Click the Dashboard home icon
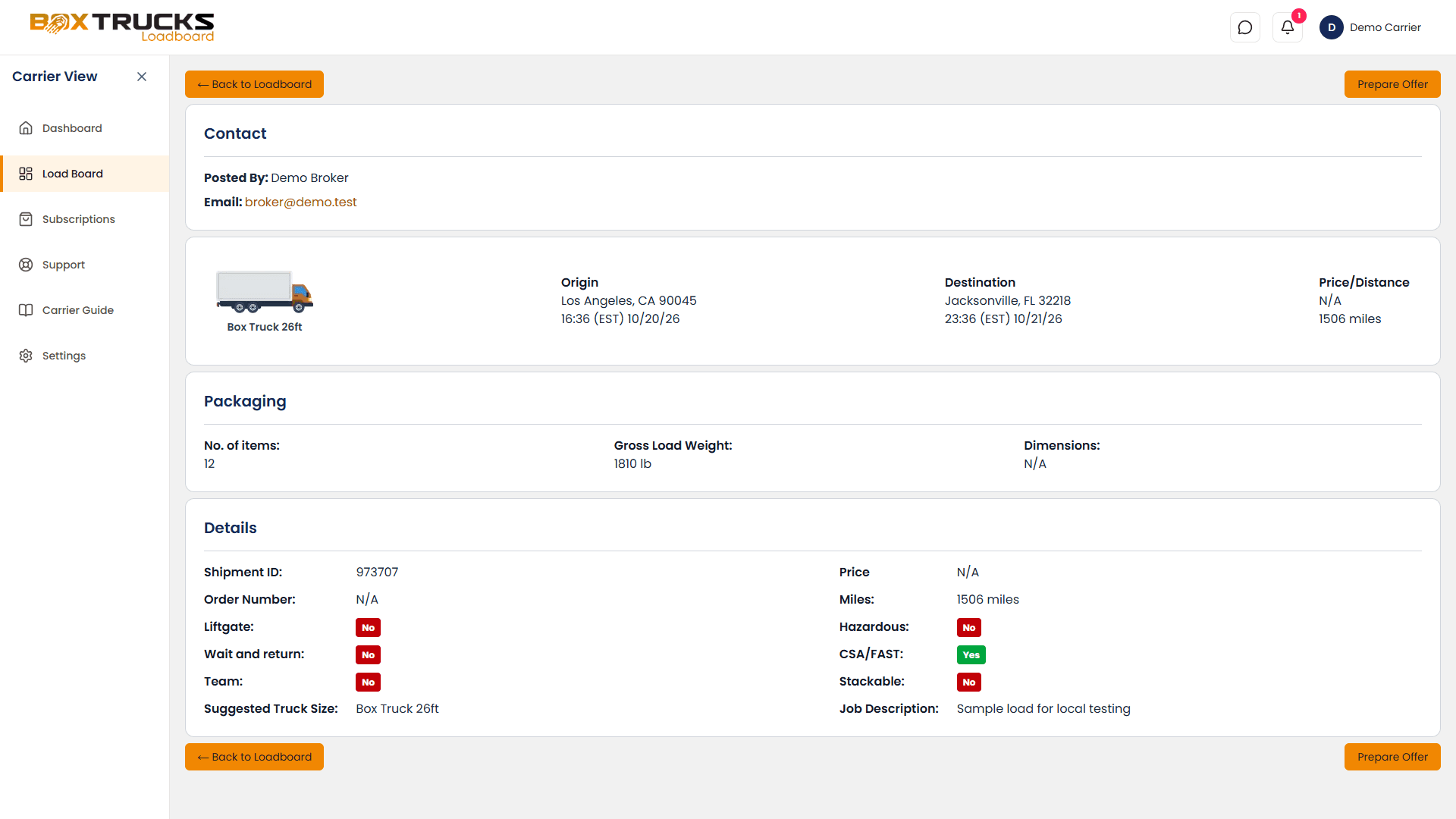The image size is (1456, 819). (x=26, y=128)
